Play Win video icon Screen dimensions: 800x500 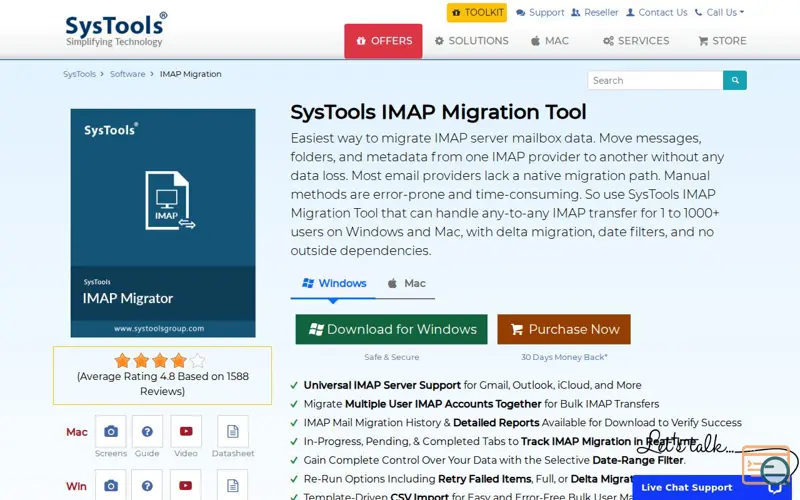click(186, 485)
